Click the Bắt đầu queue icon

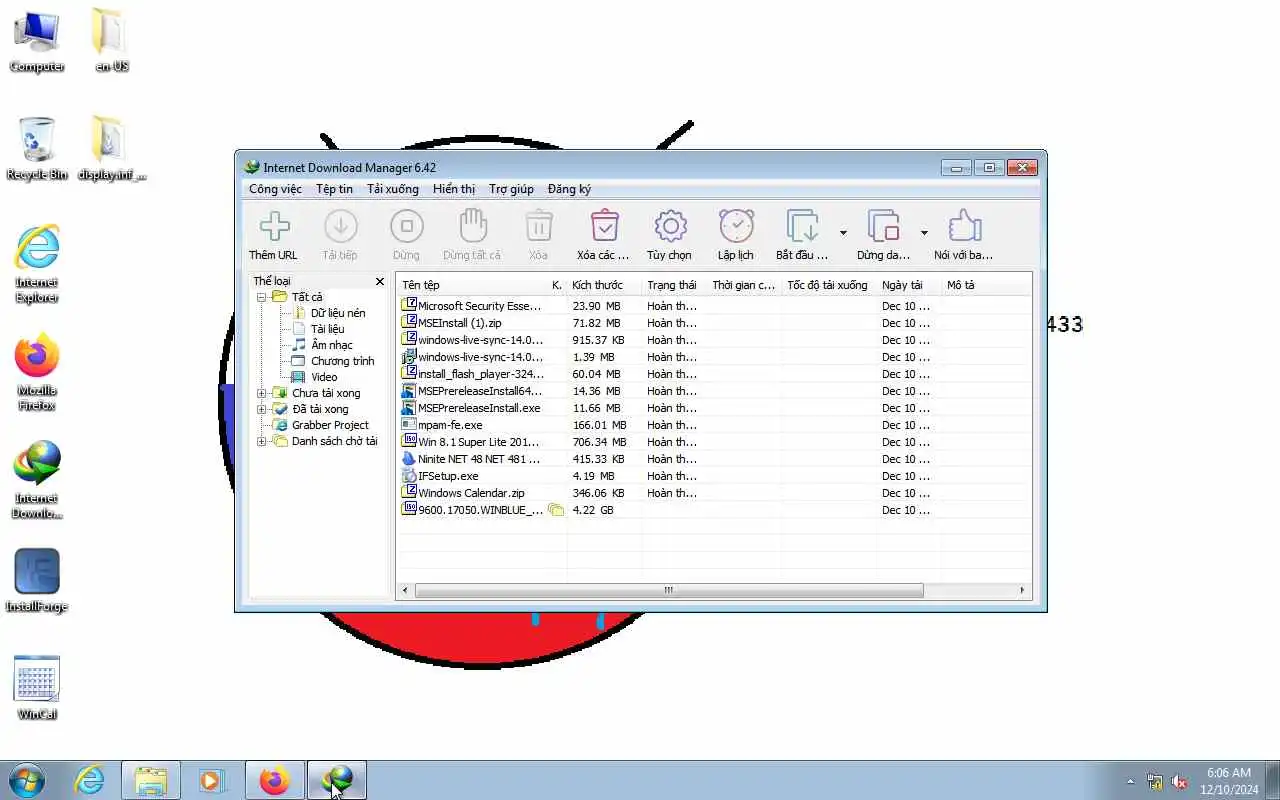pos(803,226)
